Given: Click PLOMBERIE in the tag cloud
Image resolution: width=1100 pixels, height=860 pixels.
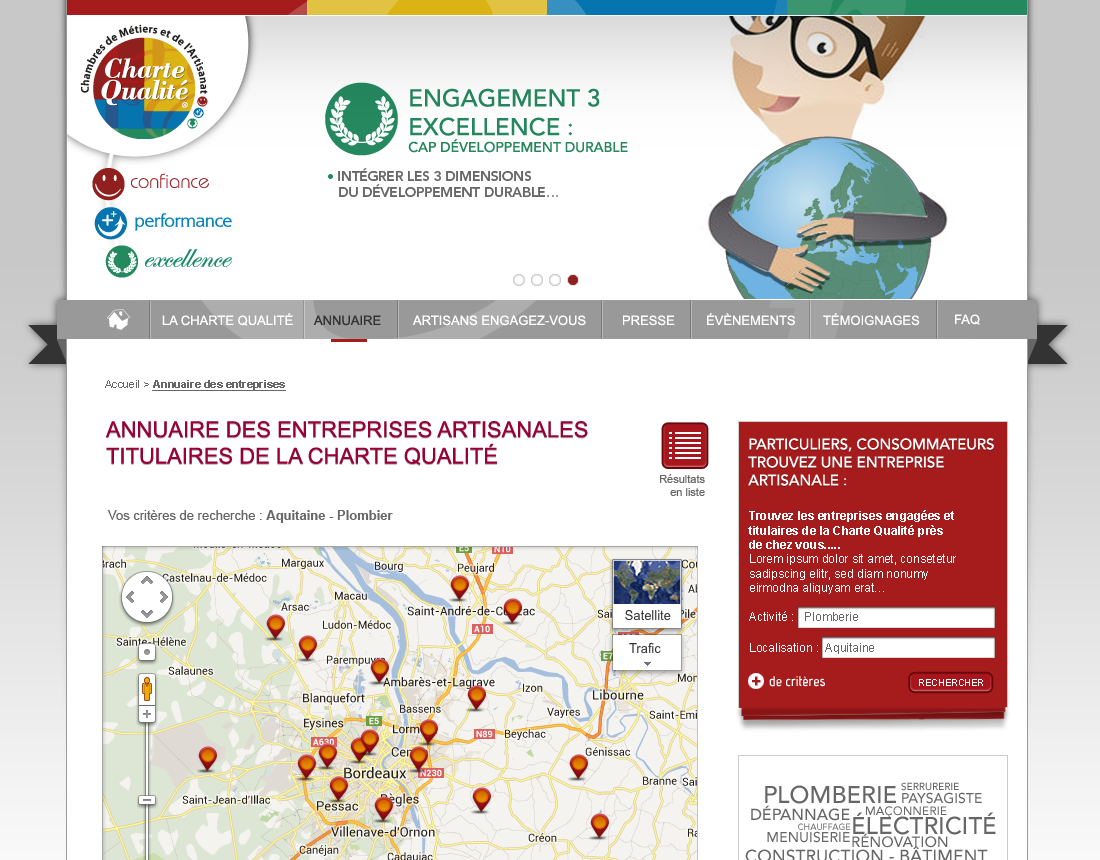Looking at the screenshot, I should pyautogui.click(x=829, y=795).
